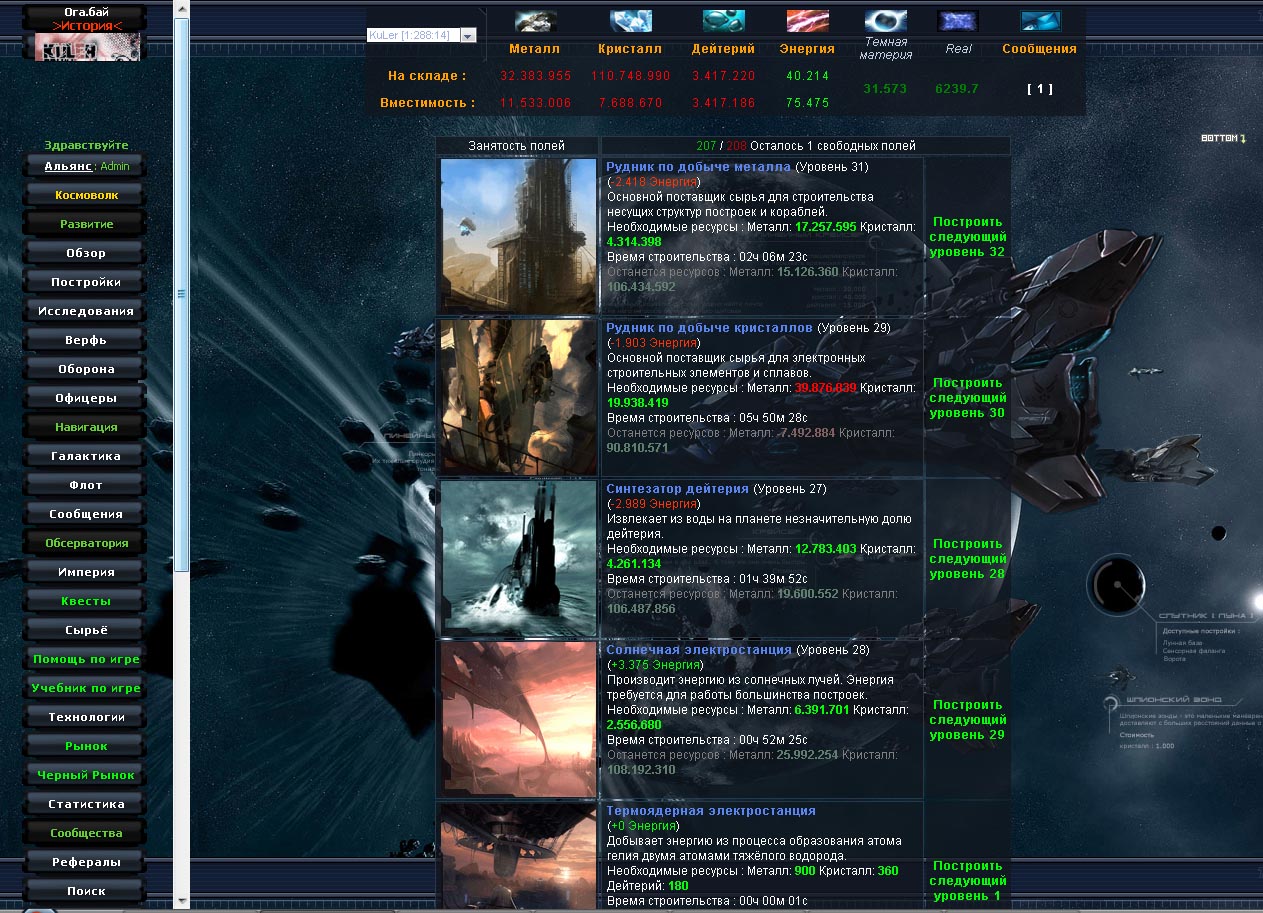The image size is (1263, 913).
Task: Click the Real currency icon
Action: 958,21
